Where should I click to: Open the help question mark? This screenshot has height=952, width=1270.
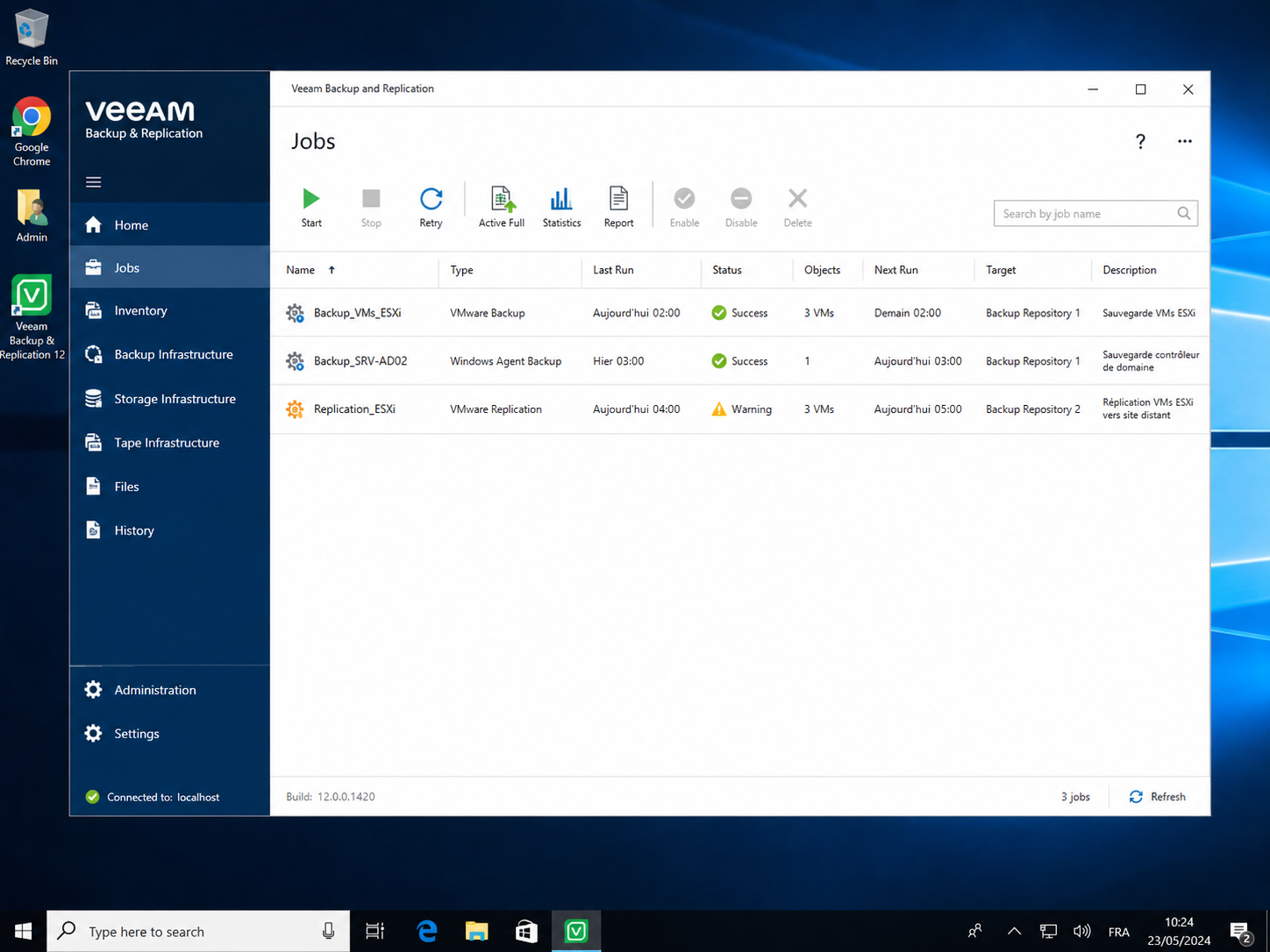pyautogui.click(x=1140, y=141)
